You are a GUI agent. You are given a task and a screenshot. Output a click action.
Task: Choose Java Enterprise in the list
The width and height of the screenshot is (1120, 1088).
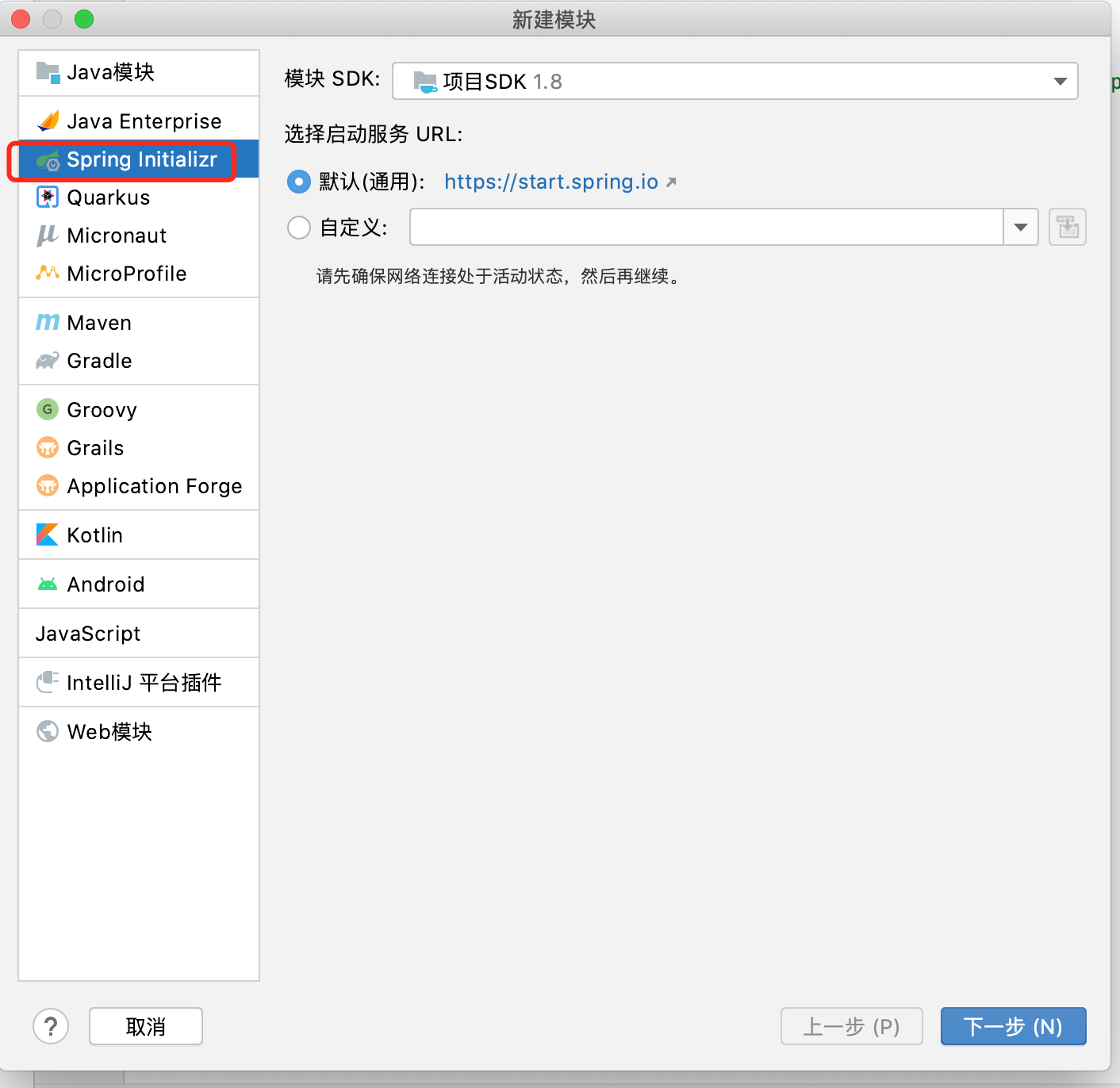click(139, 121)
